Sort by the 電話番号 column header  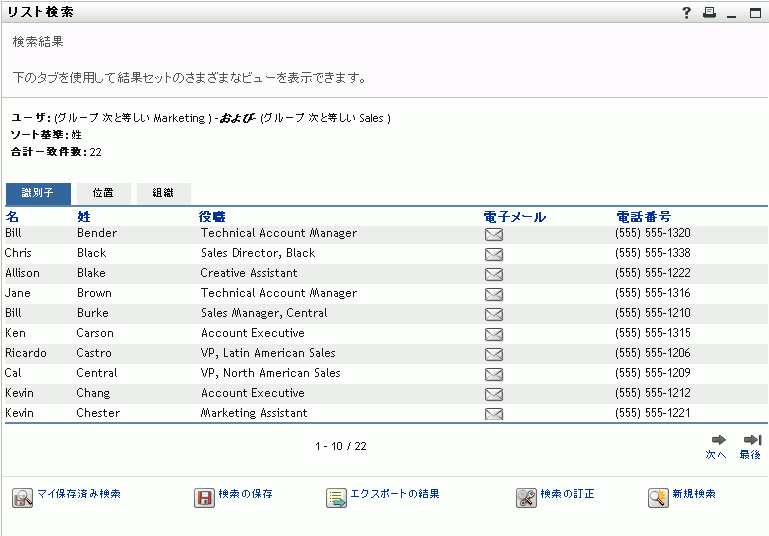[643, 217]
